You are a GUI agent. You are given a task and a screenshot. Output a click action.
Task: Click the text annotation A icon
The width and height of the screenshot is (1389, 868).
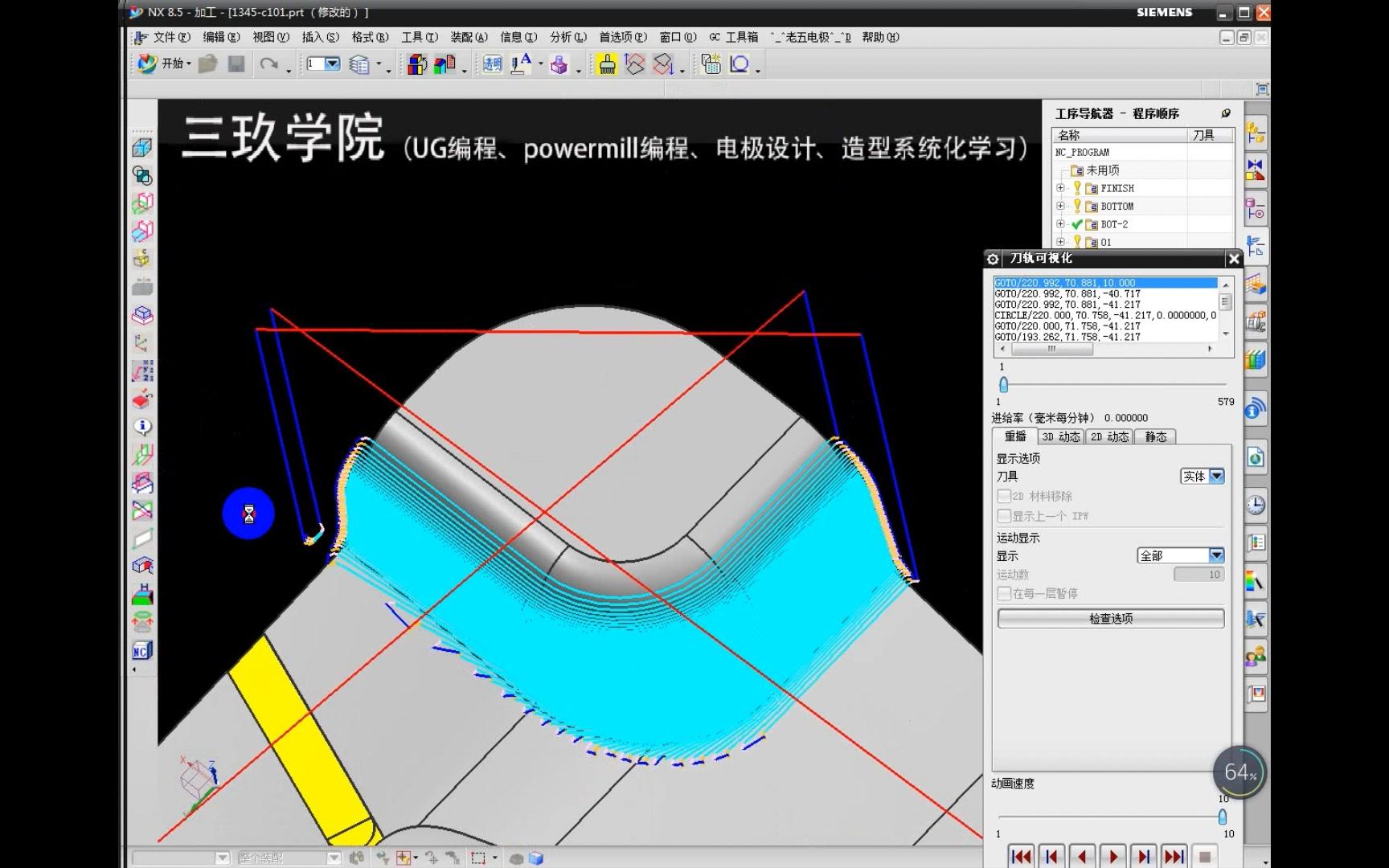(x=521, y=63)
